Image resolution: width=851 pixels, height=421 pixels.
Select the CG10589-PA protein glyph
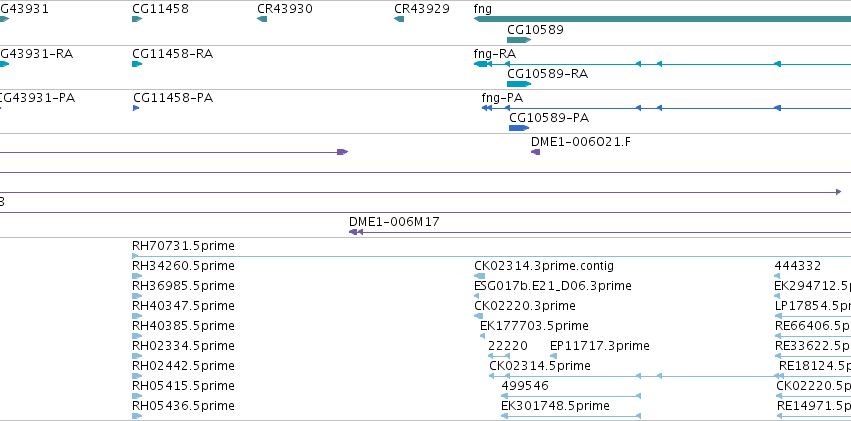pyautogui.click(x=519, y=128)
